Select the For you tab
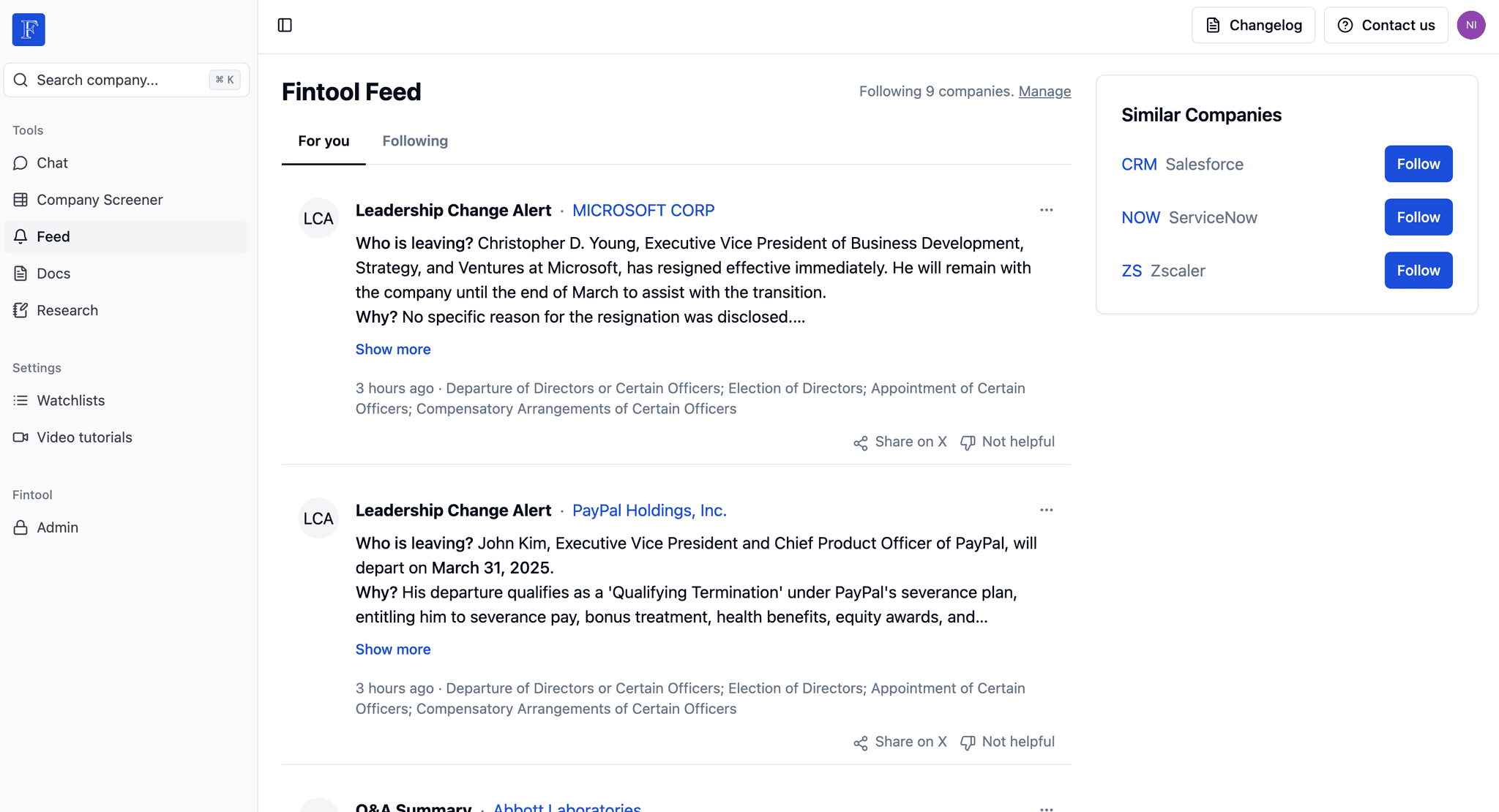This screenshot has height=812, width=1499. point(323,141)
